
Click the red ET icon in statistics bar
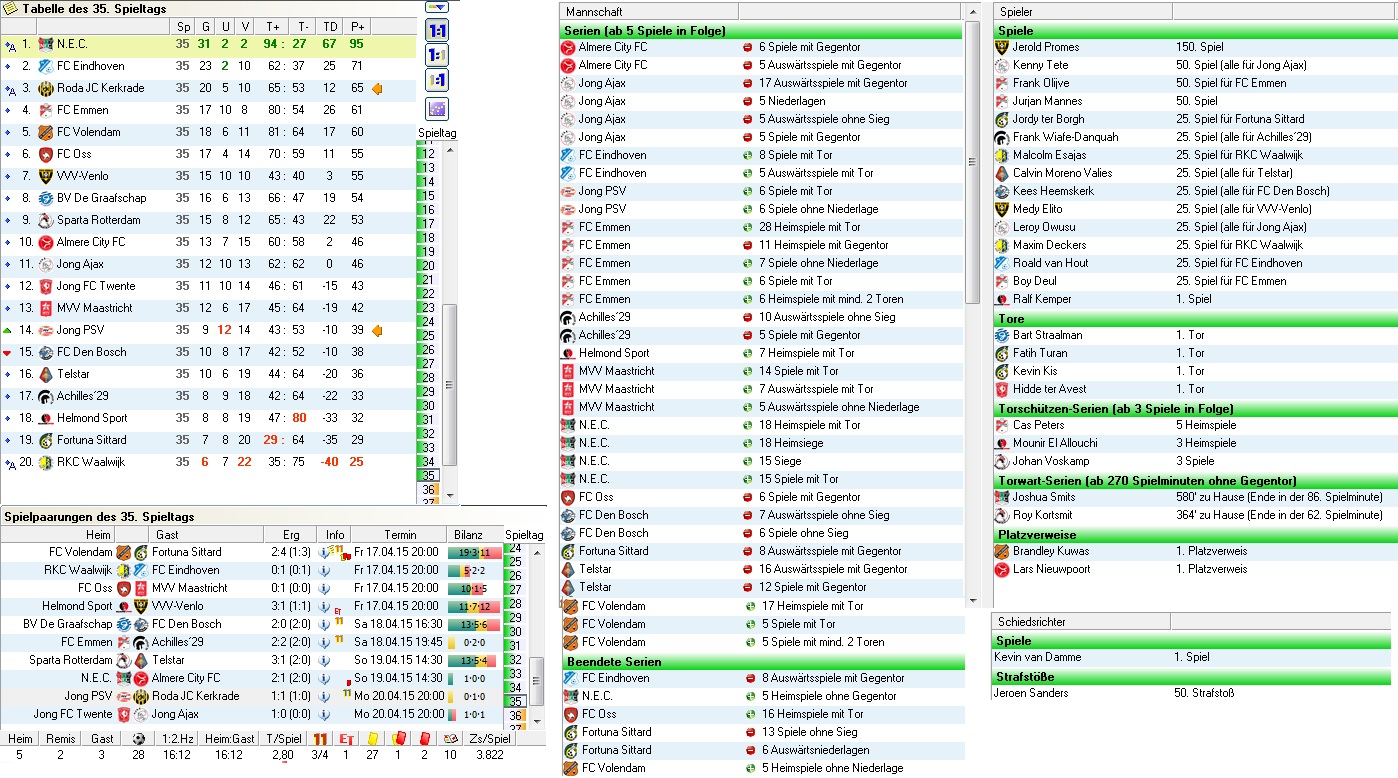[346, 739]
